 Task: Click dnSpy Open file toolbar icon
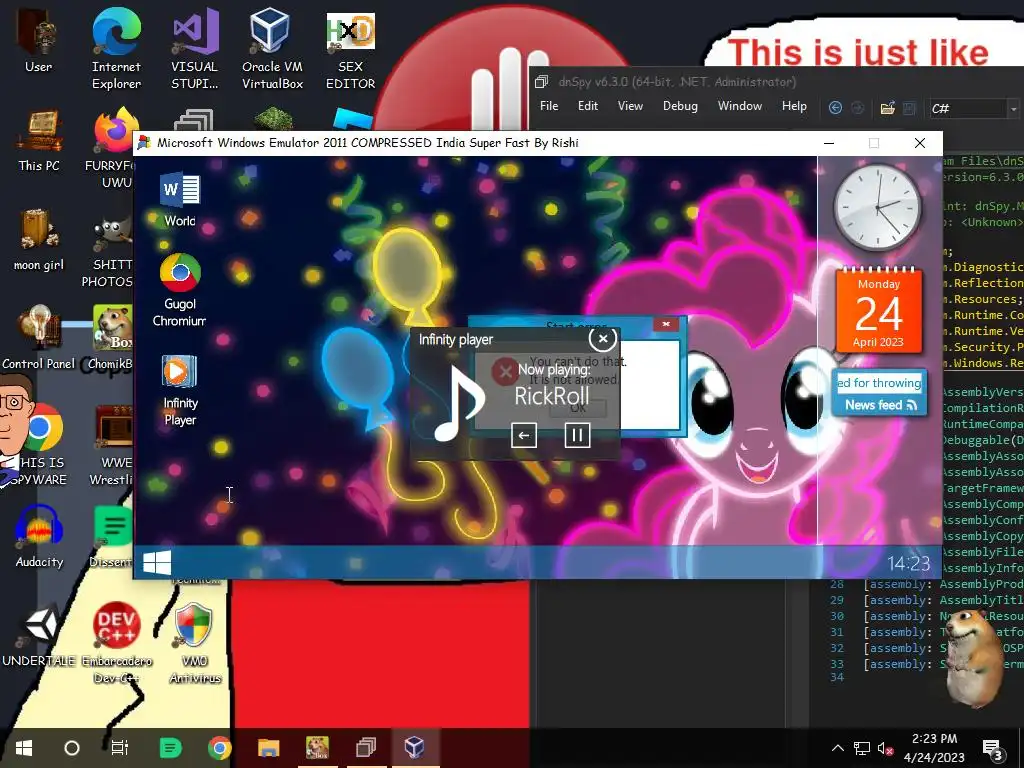(x=888, y=108)
